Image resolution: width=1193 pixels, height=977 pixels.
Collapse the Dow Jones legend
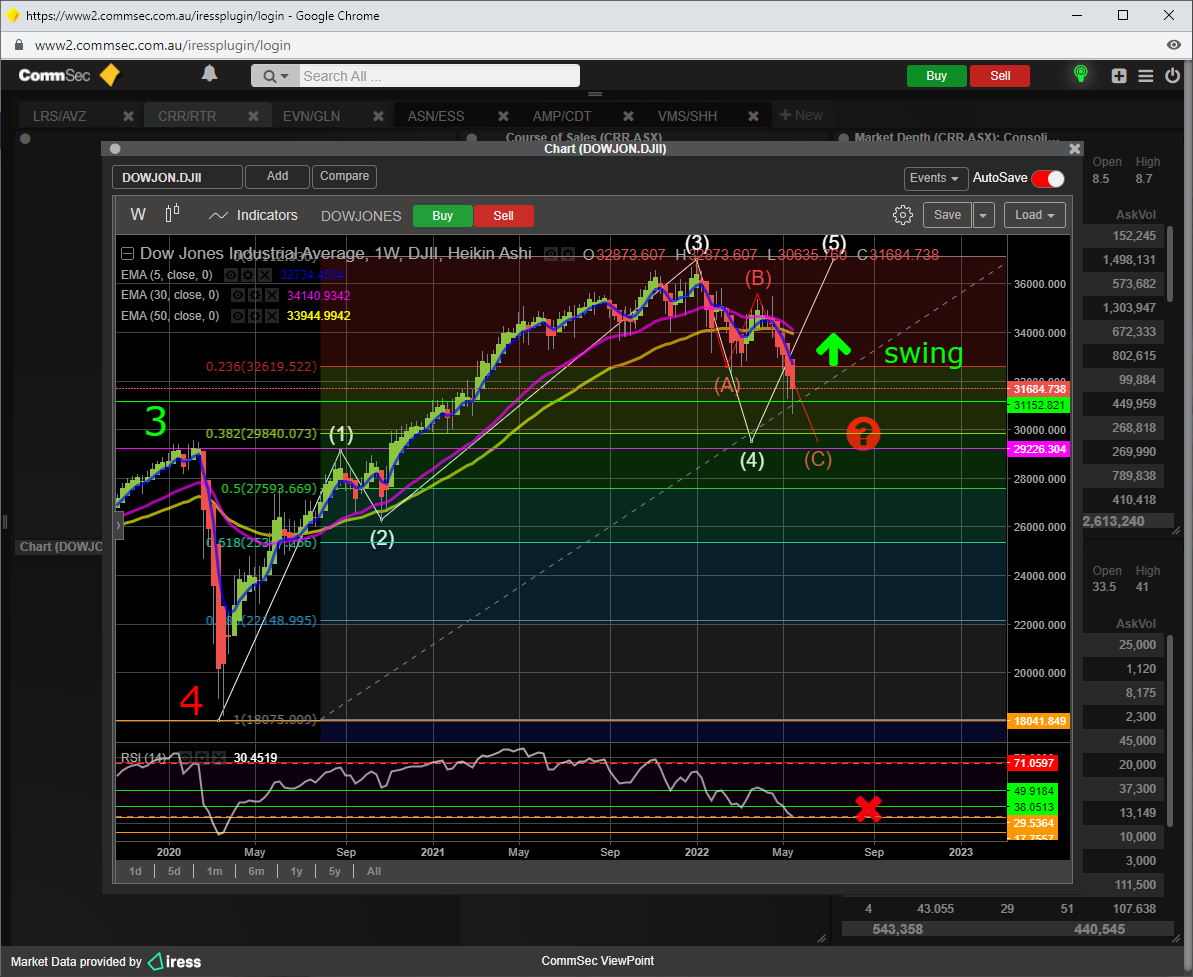[128, 253]
